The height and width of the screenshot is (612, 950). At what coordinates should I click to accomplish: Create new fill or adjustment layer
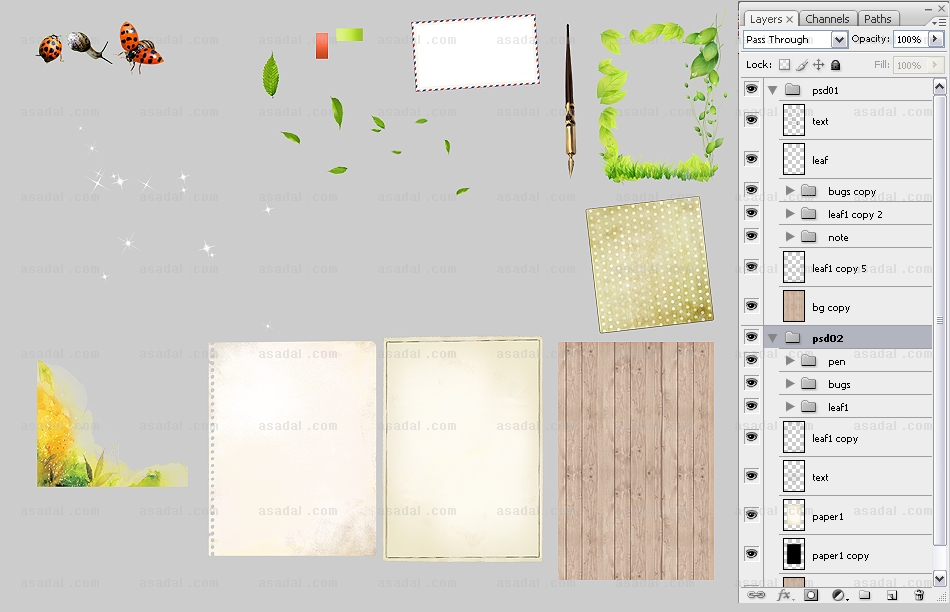click(838, 595)
